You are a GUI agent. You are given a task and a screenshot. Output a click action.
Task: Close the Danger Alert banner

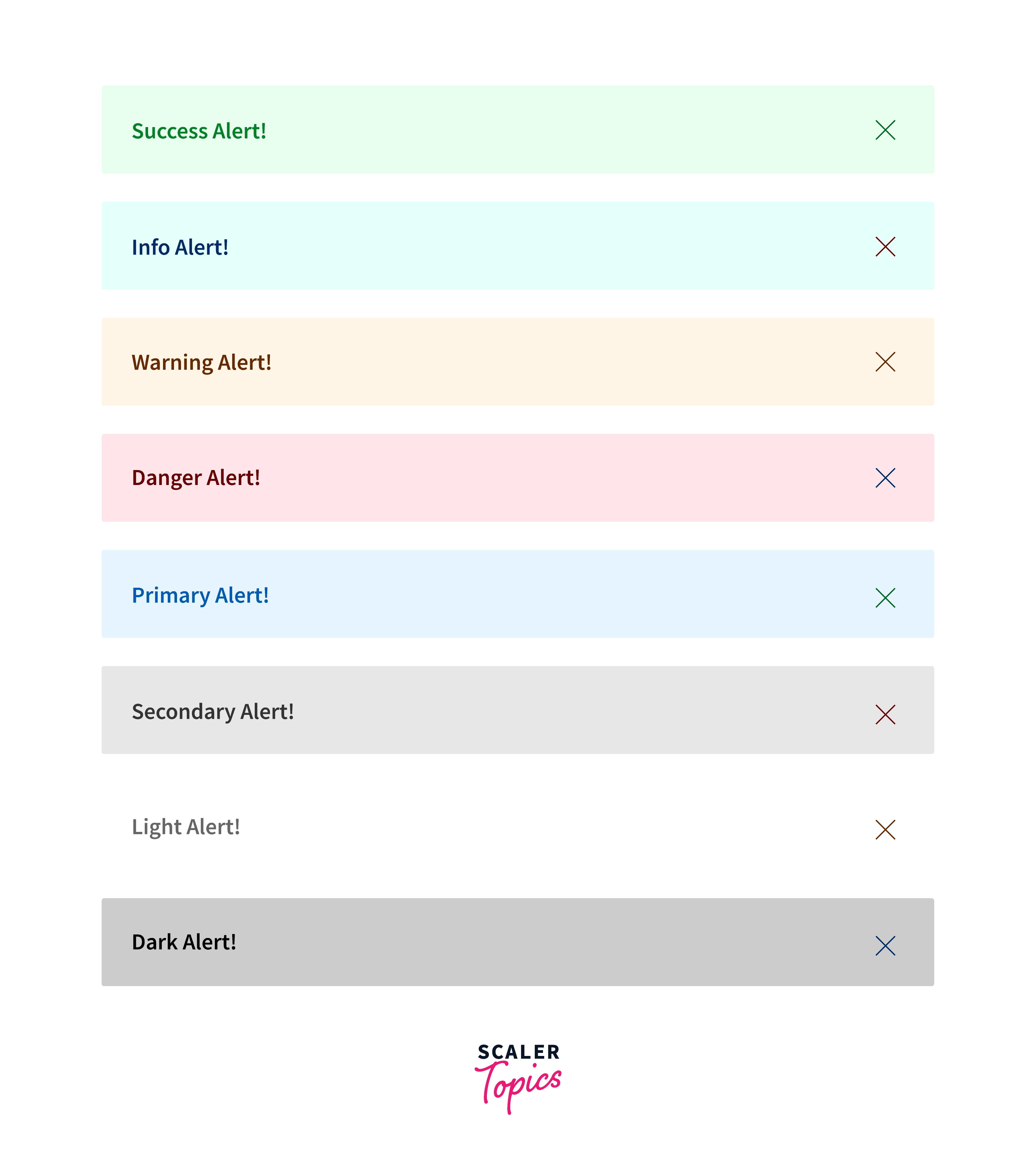point(885,478)
